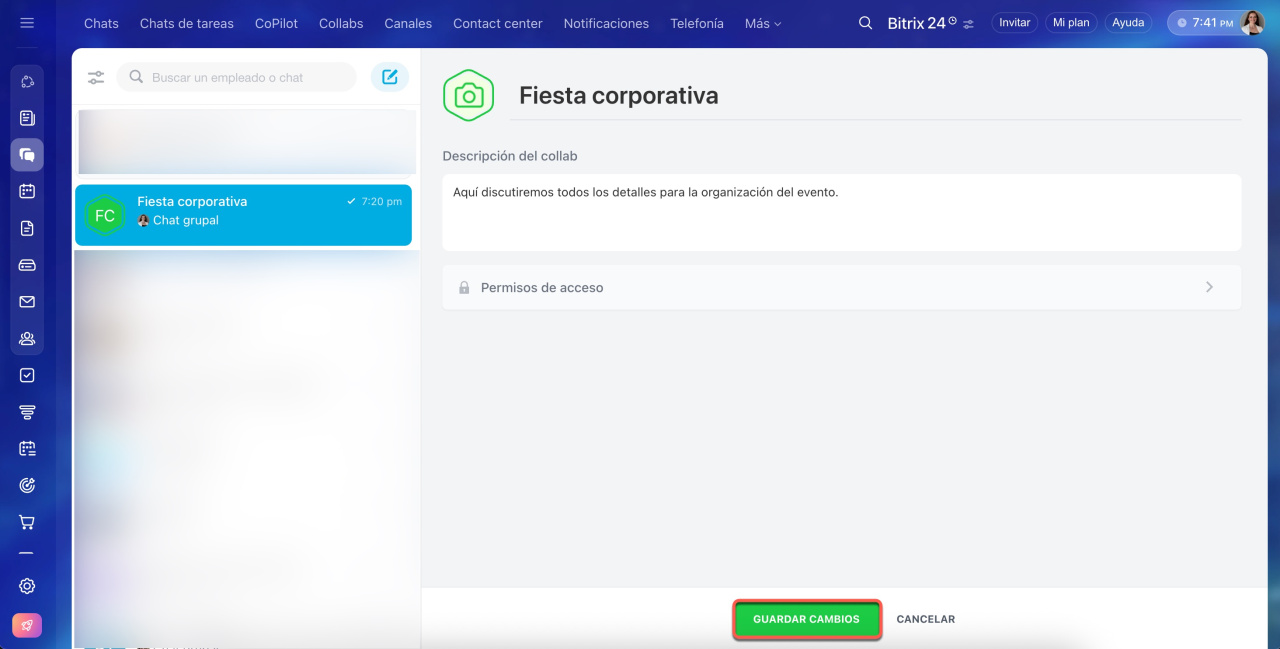Open the Calendar icon in the left sidebar
Viewport: 1280px width, 649px height.
tap(27, 191)
